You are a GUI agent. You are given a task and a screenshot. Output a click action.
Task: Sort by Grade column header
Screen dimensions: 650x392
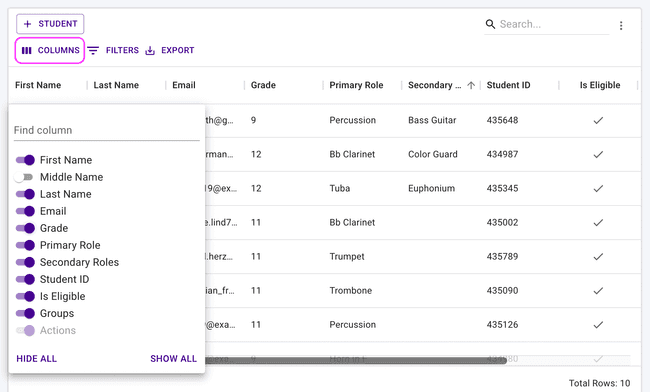(x=263, y=85)
